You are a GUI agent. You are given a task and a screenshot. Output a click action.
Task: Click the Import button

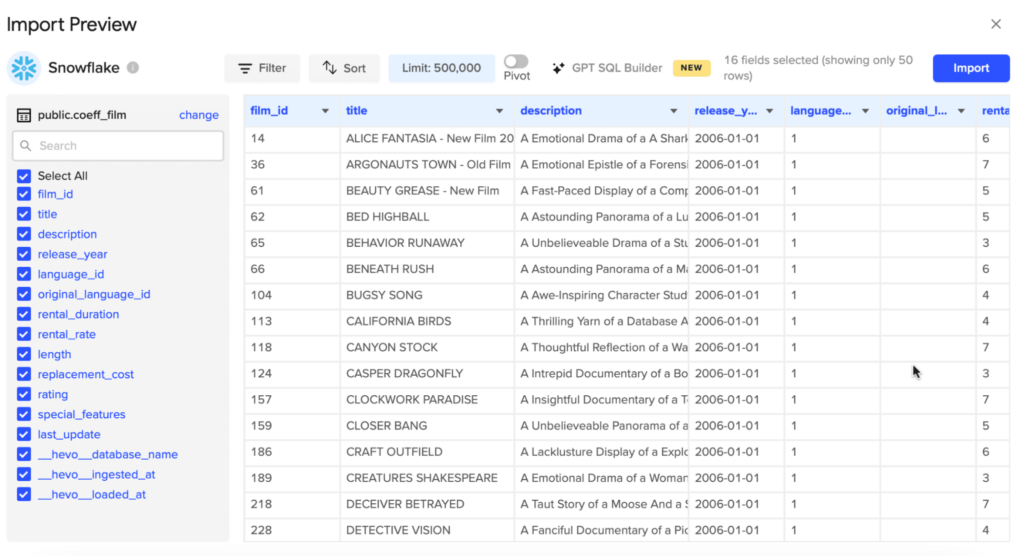click(970, 68)
